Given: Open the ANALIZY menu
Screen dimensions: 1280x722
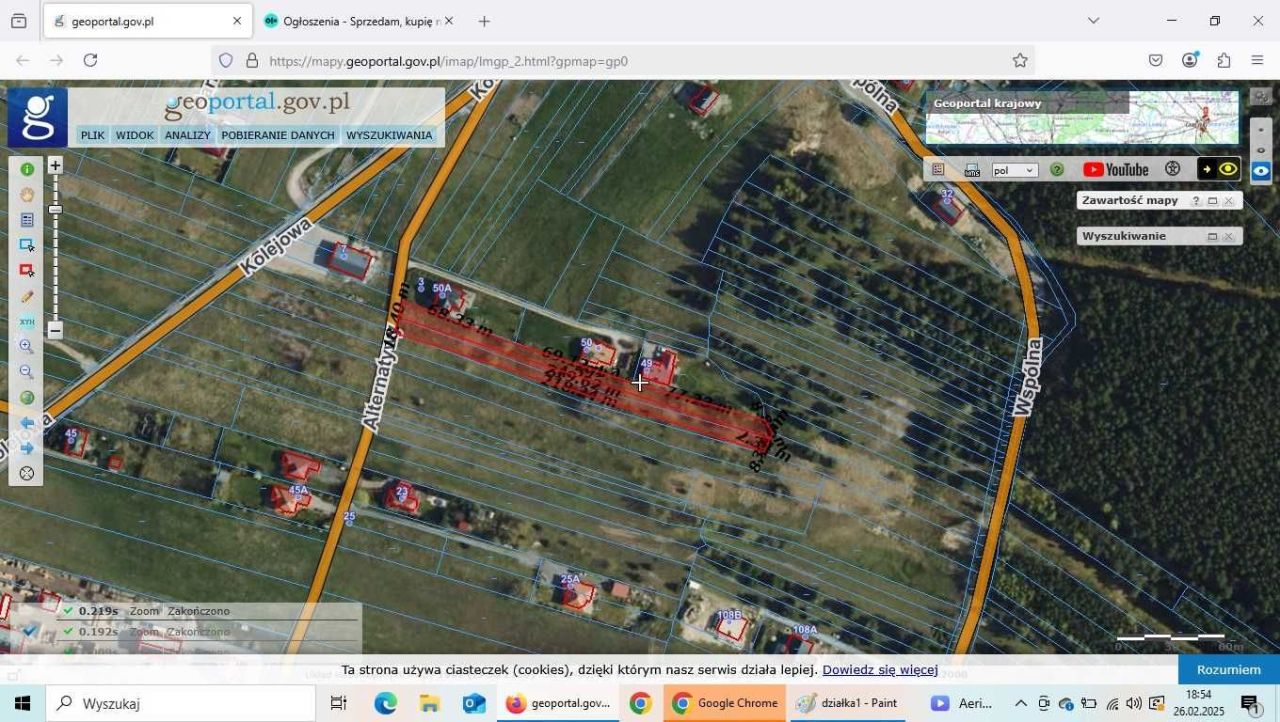Looking at the screenshot, I should coord(188,135).
